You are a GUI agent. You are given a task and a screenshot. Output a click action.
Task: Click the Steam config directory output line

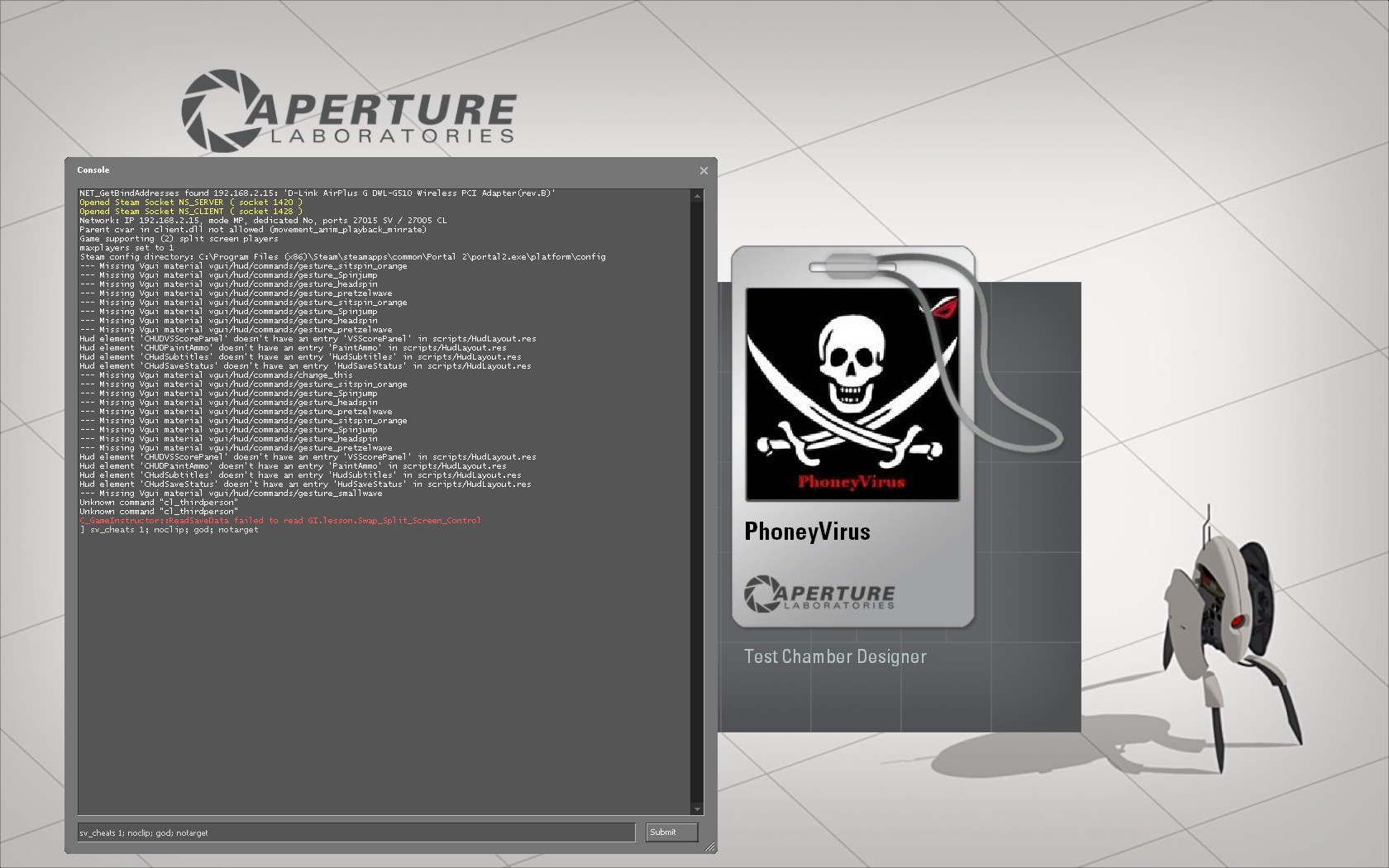[342, 257]
